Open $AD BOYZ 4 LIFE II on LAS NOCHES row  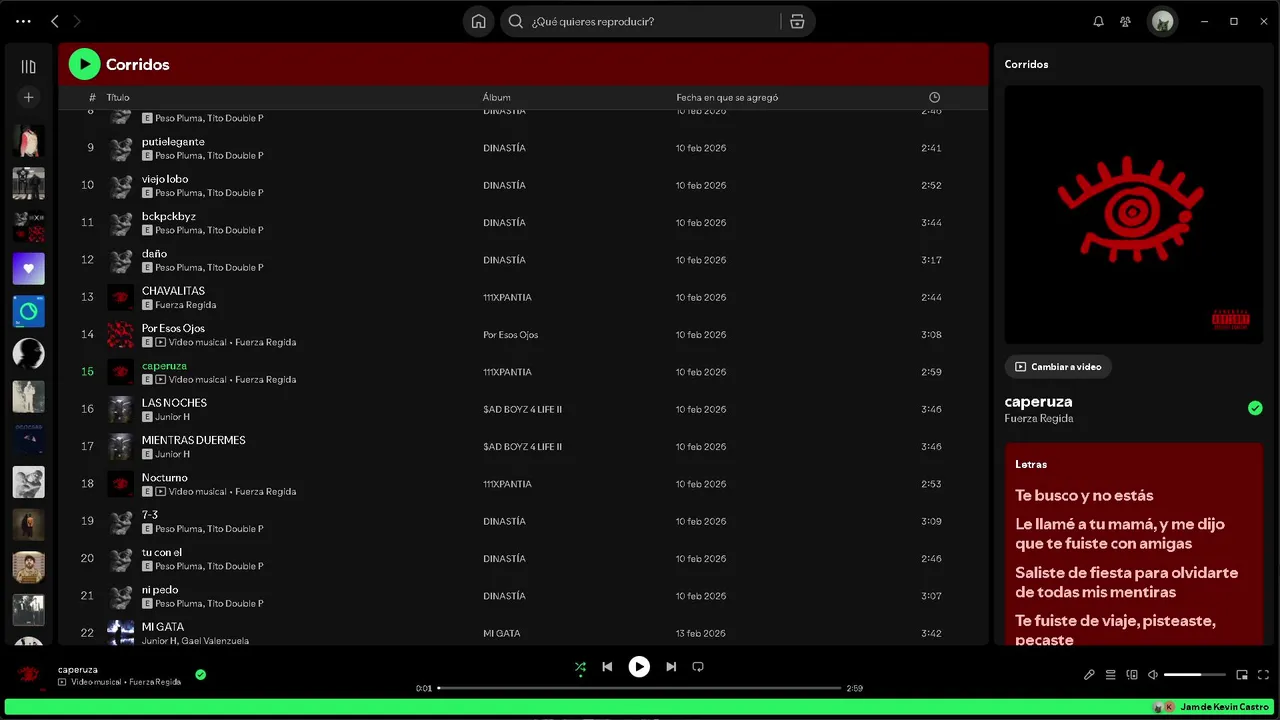522,409
